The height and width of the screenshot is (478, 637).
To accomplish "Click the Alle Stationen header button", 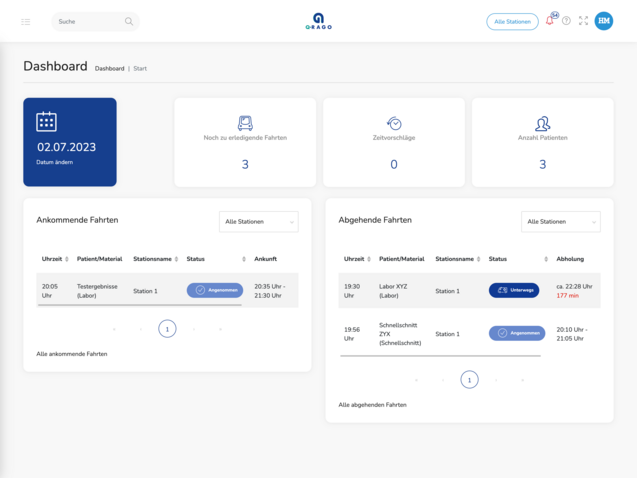I will point(512,21).
